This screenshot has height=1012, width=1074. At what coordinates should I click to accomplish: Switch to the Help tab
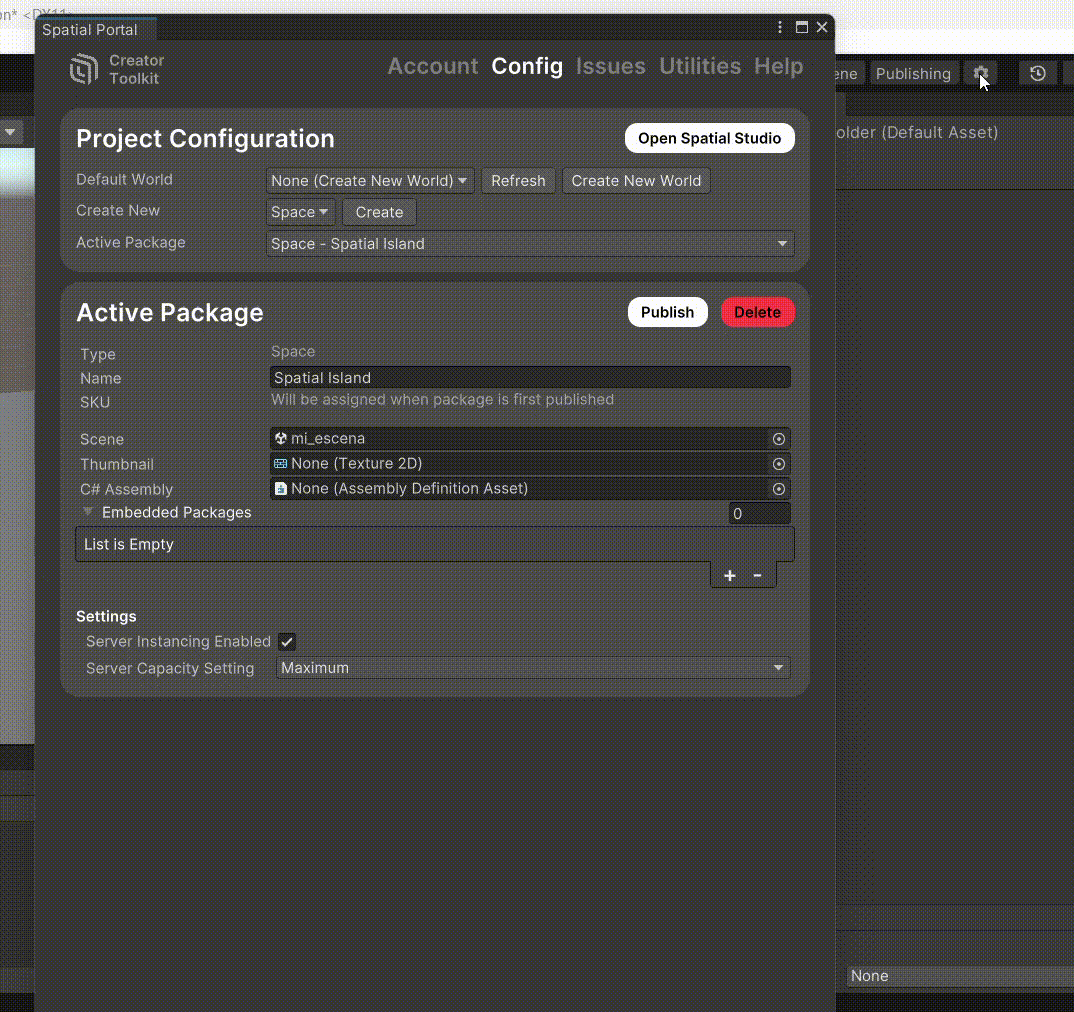tap(778, 66)
